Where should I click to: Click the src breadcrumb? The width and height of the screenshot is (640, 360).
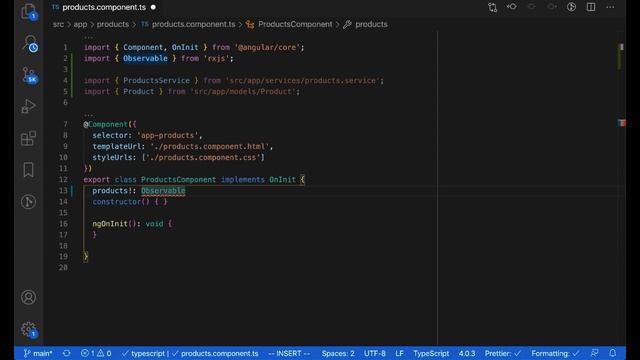[58, 24]
